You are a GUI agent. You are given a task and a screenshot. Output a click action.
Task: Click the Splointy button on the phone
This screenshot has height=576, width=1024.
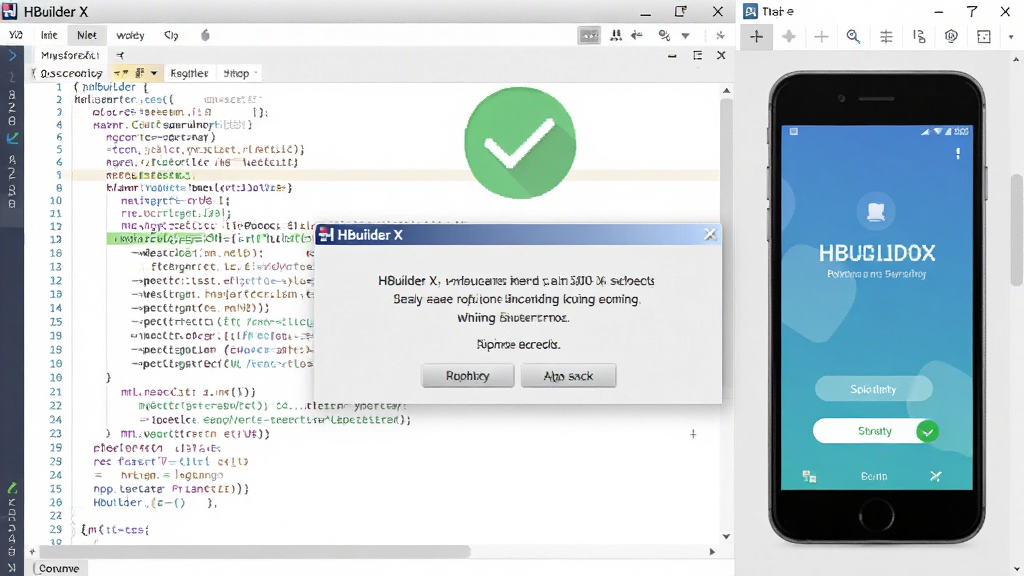[x=873, y=389]
